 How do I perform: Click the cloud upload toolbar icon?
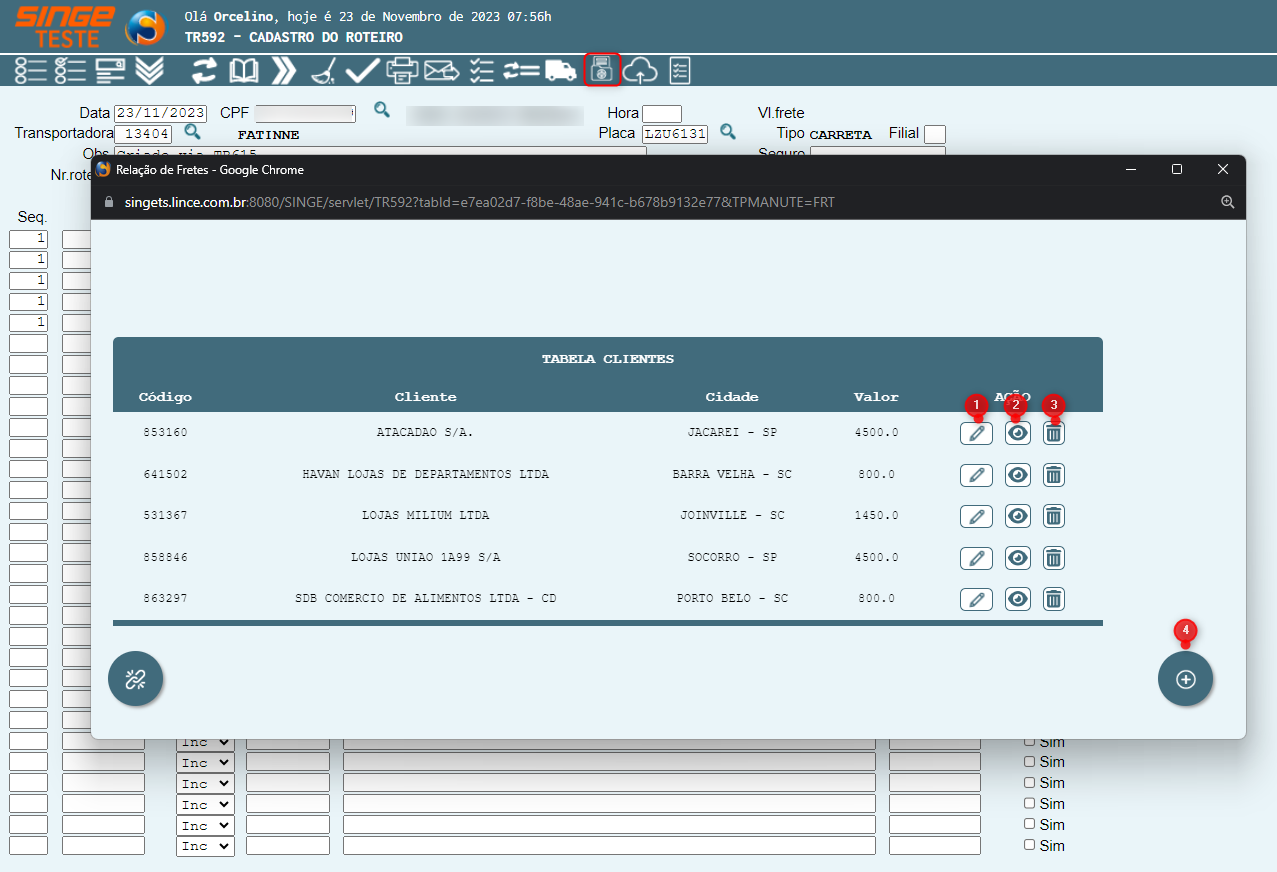pyautogui.click(x=641, y=70)
